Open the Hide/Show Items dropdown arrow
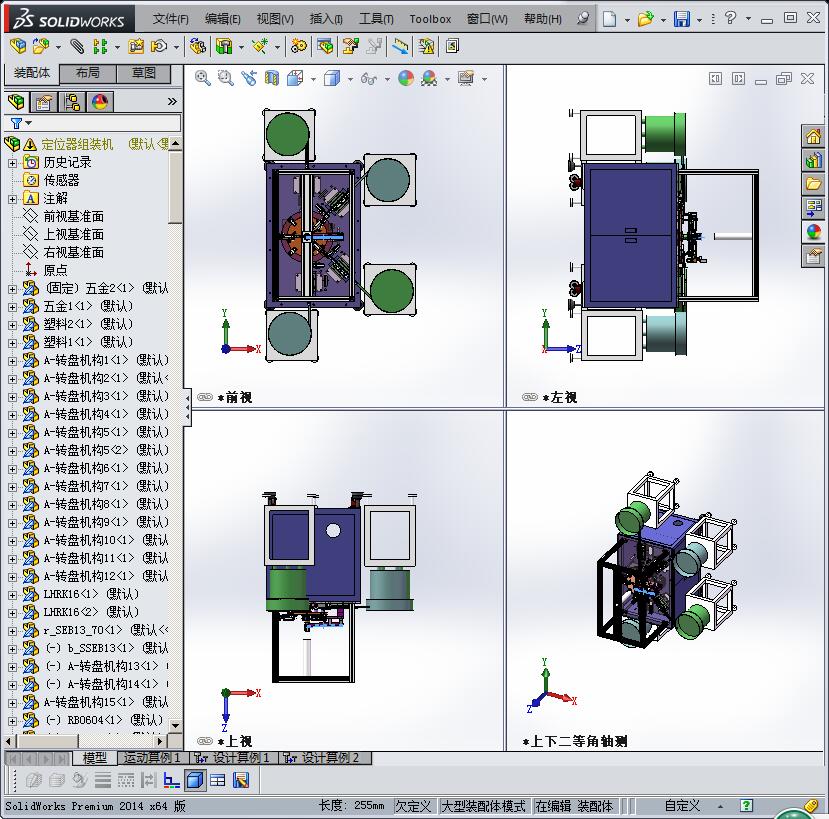Viewport: 829px width, 819px height. (387, 79)
